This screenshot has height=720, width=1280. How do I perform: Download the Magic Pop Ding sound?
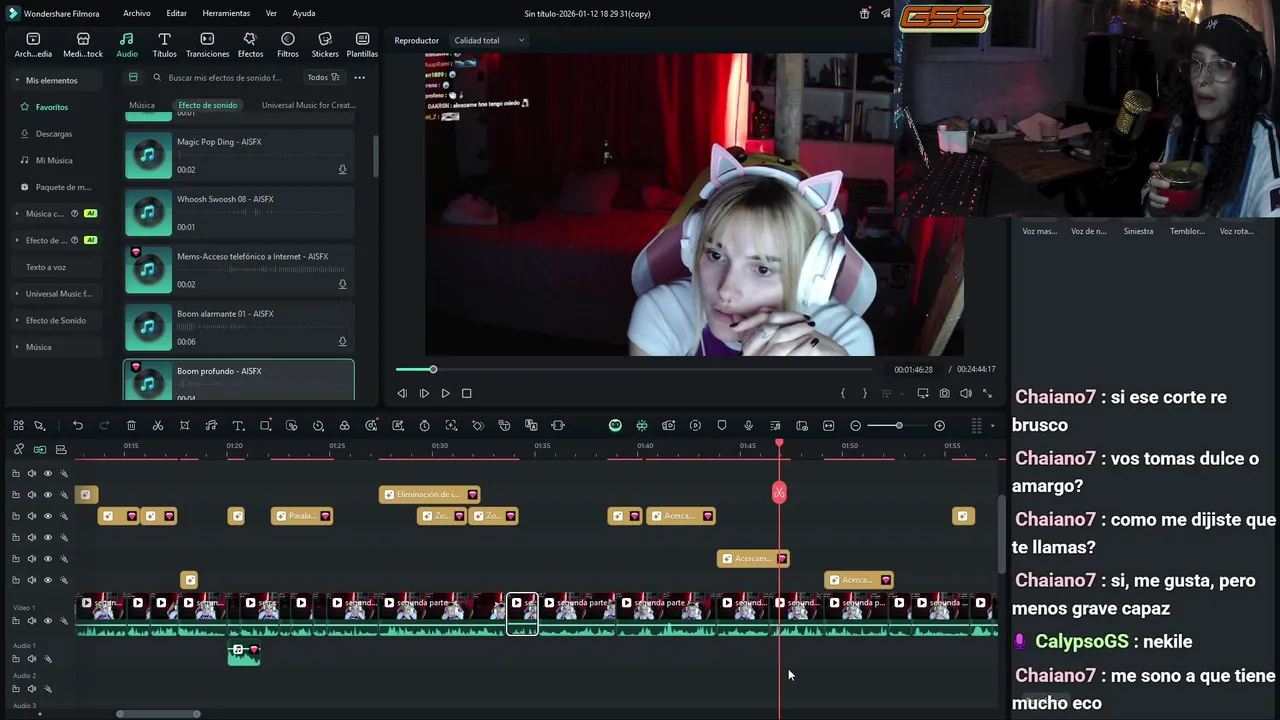(342, 170)
